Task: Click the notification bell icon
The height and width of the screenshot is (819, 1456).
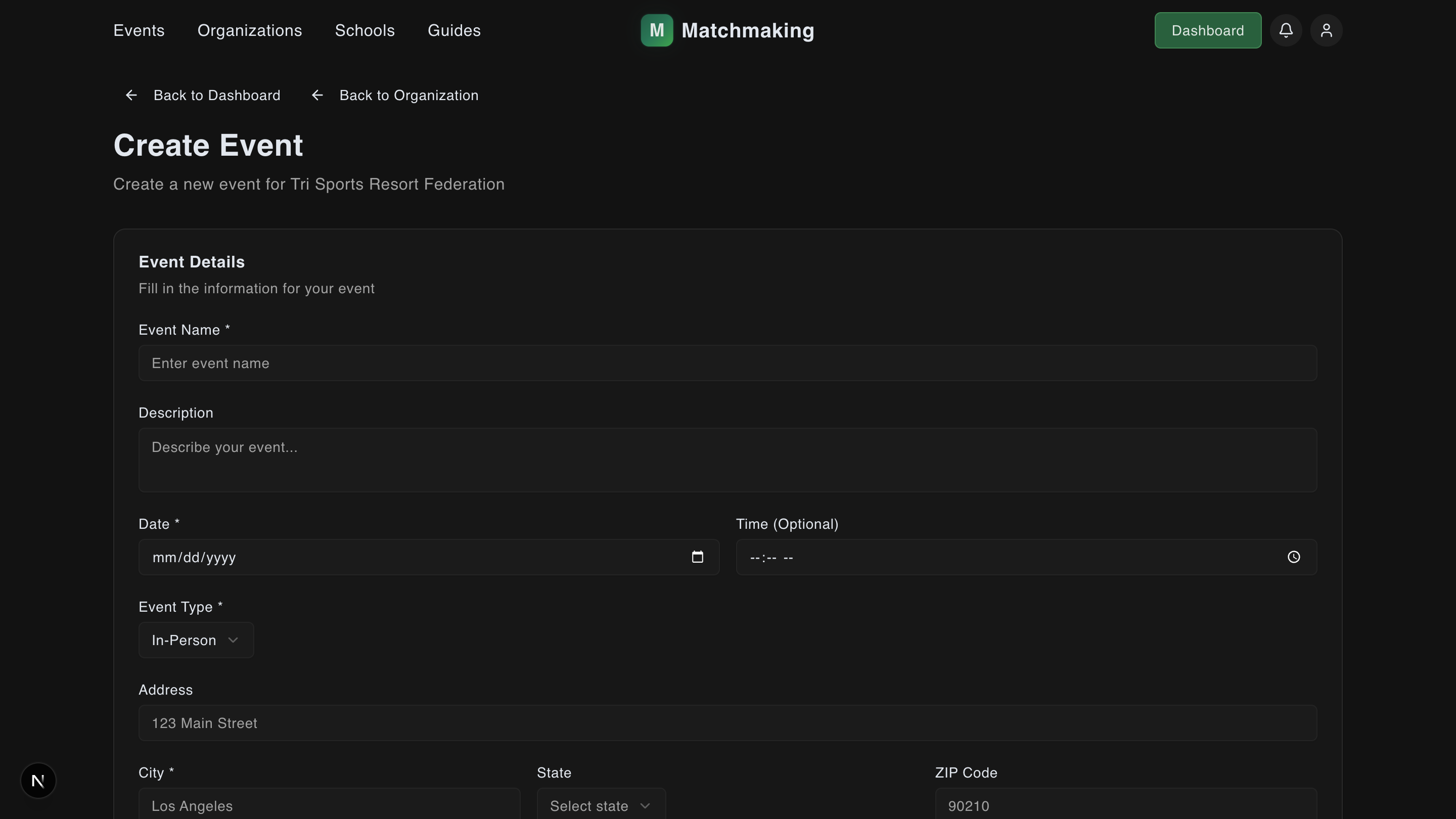Action: click(1286, 30)
